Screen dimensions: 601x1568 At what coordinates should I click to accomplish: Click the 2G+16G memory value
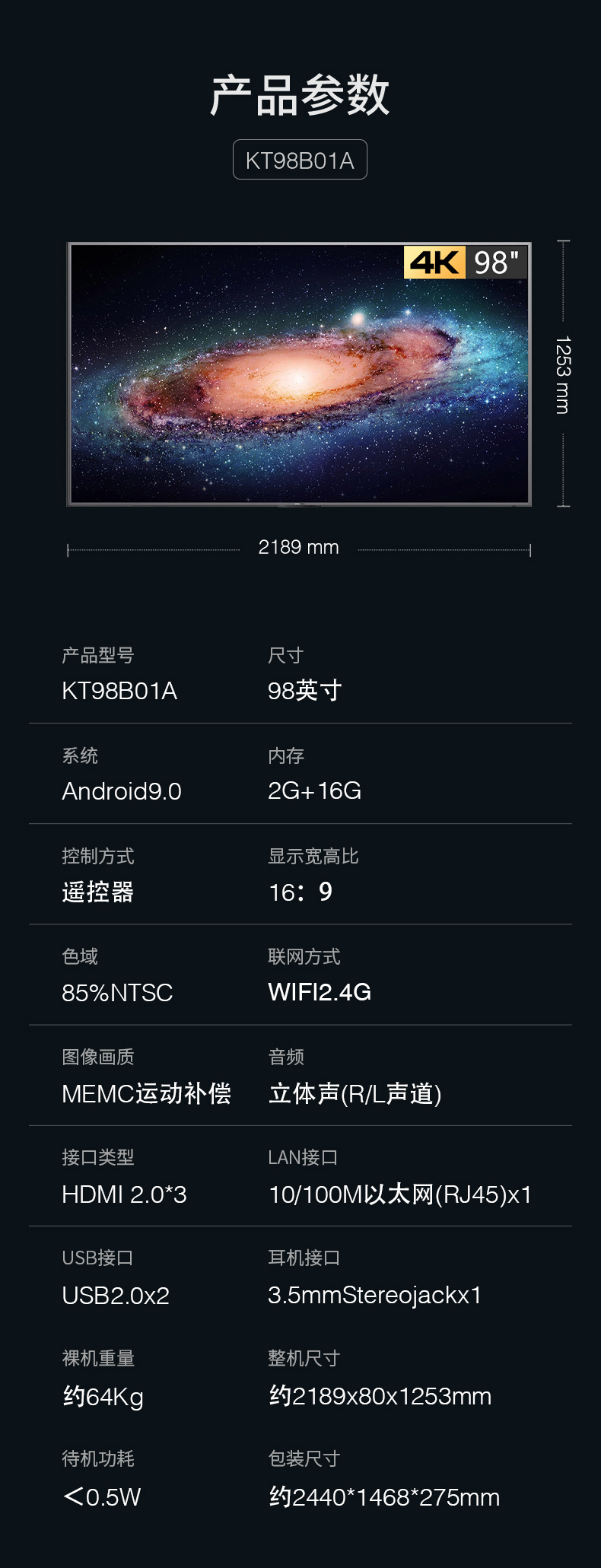(314, 791)
